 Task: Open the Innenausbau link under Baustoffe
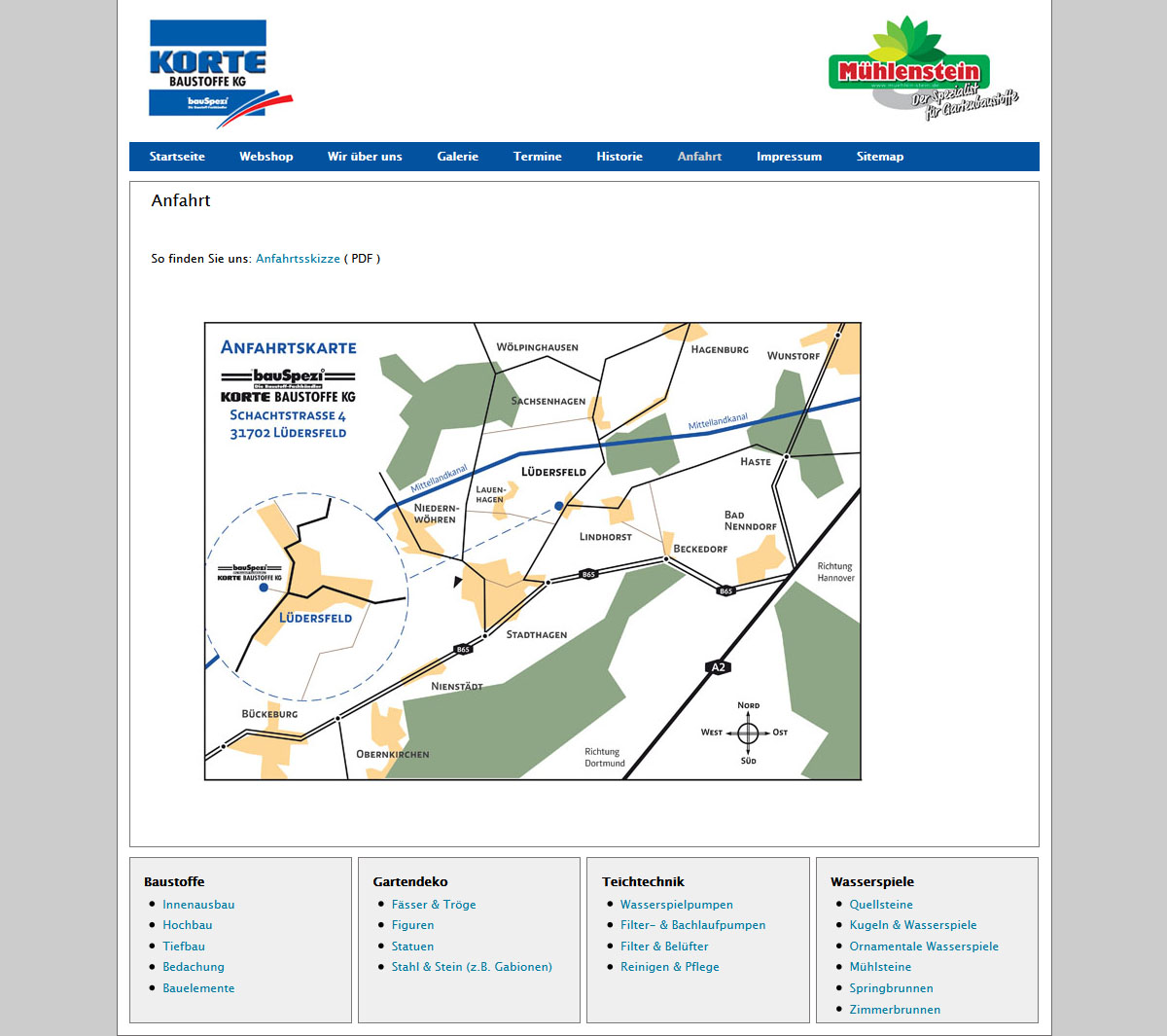[x=198, y=905]
